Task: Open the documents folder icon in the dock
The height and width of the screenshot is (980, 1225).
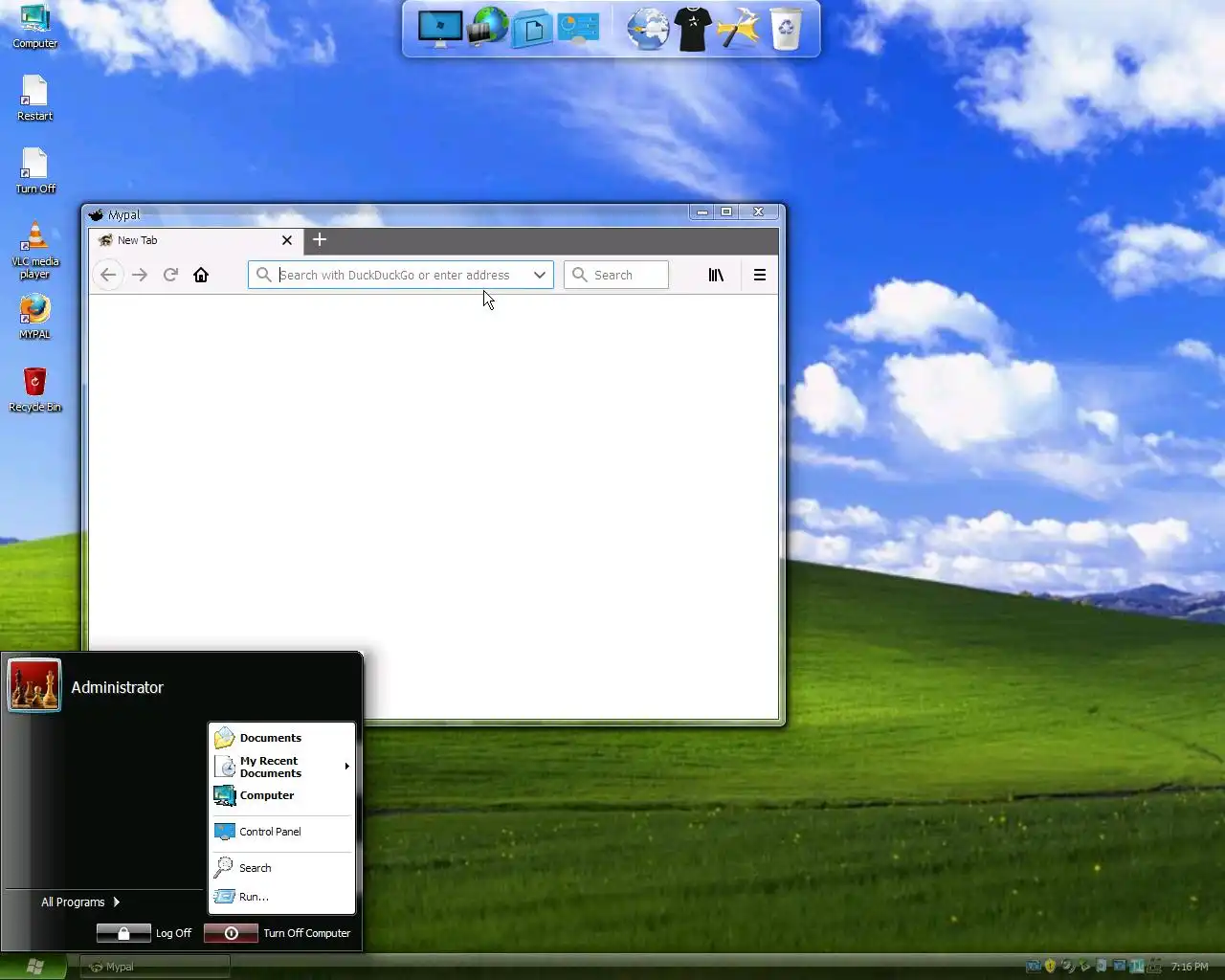Action: click(532, 29)
